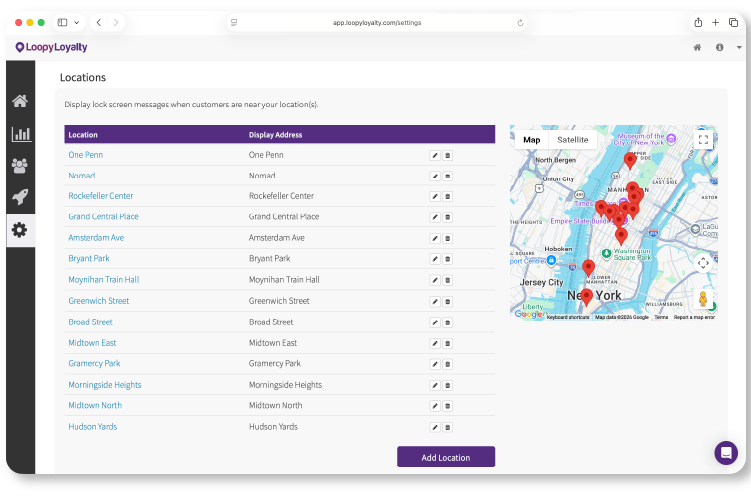The height and width of the screenshot is (501, 751).
Task: Delete the One Penn location
Action: [447, 155]
